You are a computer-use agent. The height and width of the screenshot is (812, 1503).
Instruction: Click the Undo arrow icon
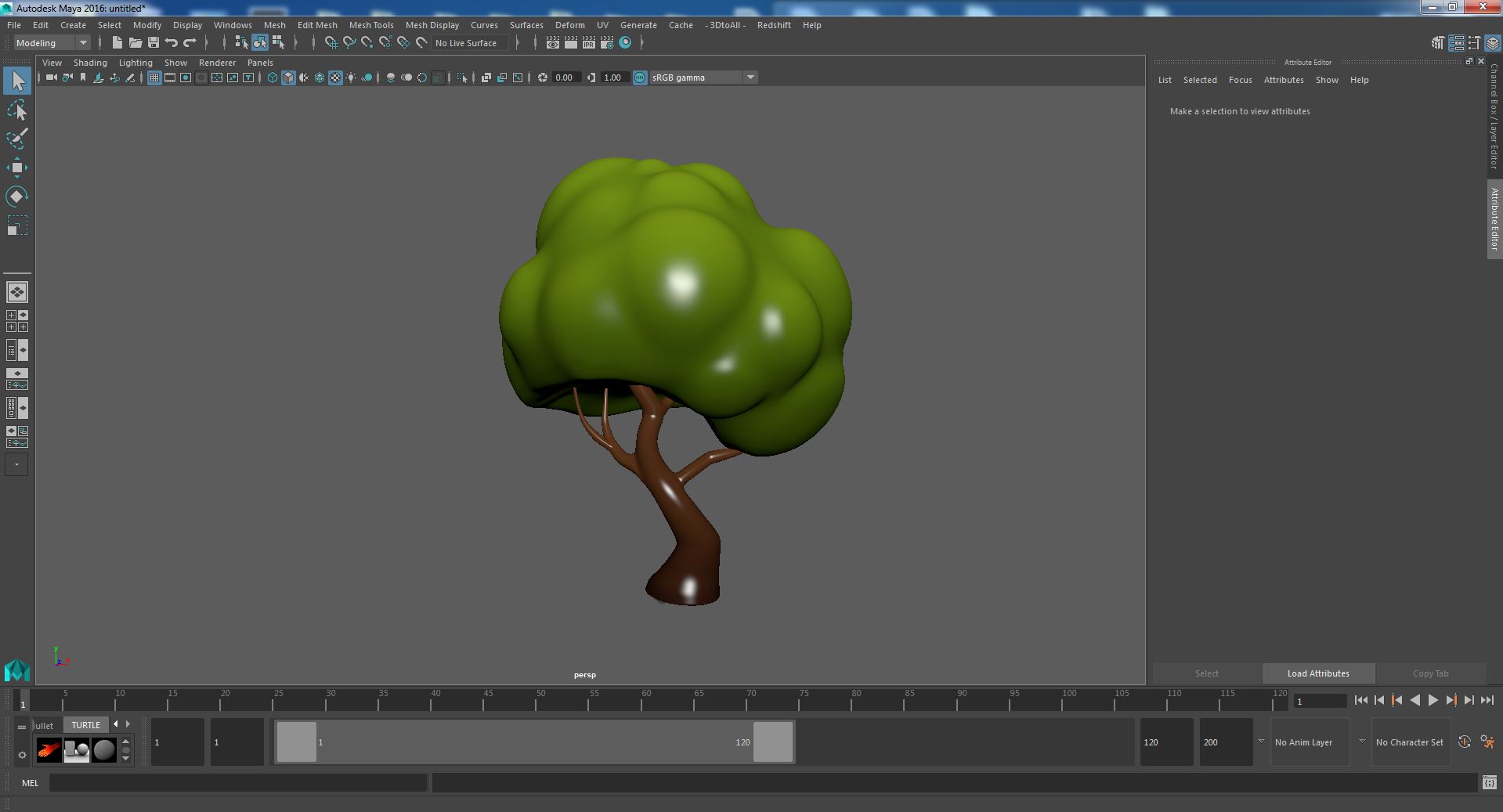coord(172,43)
